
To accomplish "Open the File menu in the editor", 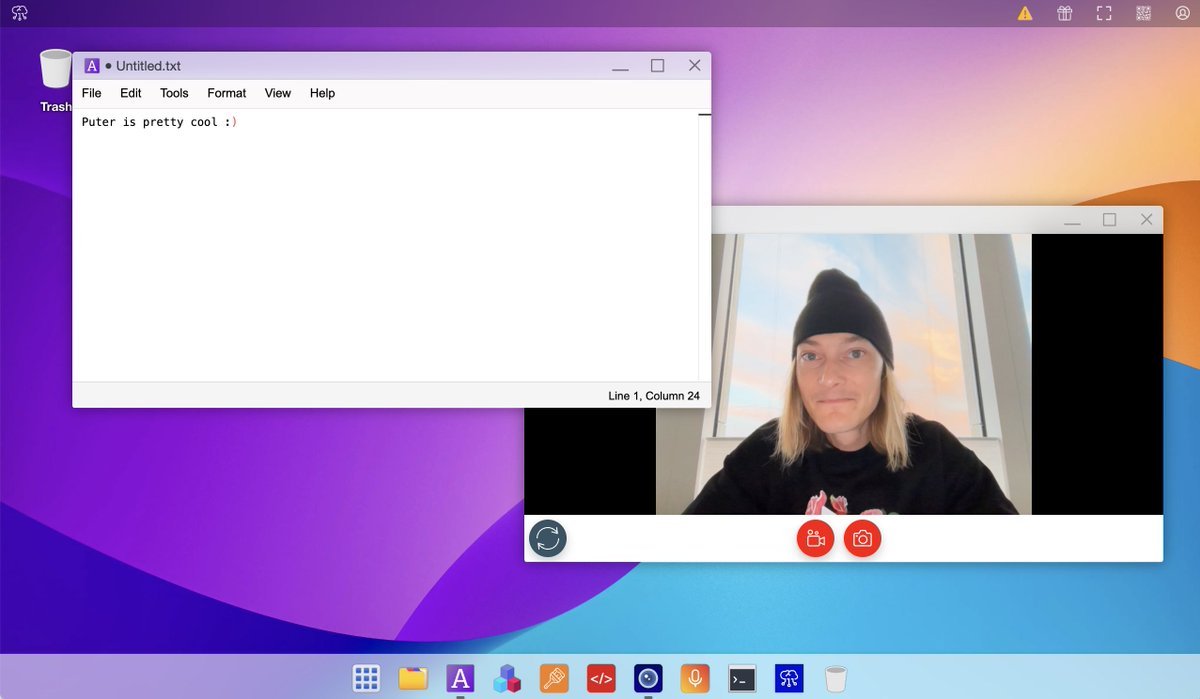I will (91, 93).
